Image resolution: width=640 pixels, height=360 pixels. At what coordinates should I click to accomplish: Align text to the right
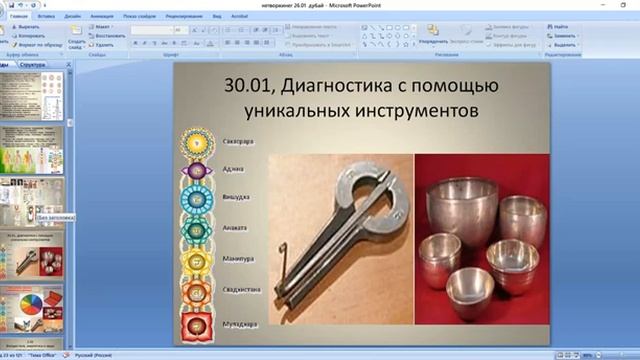tap(247, 43)
